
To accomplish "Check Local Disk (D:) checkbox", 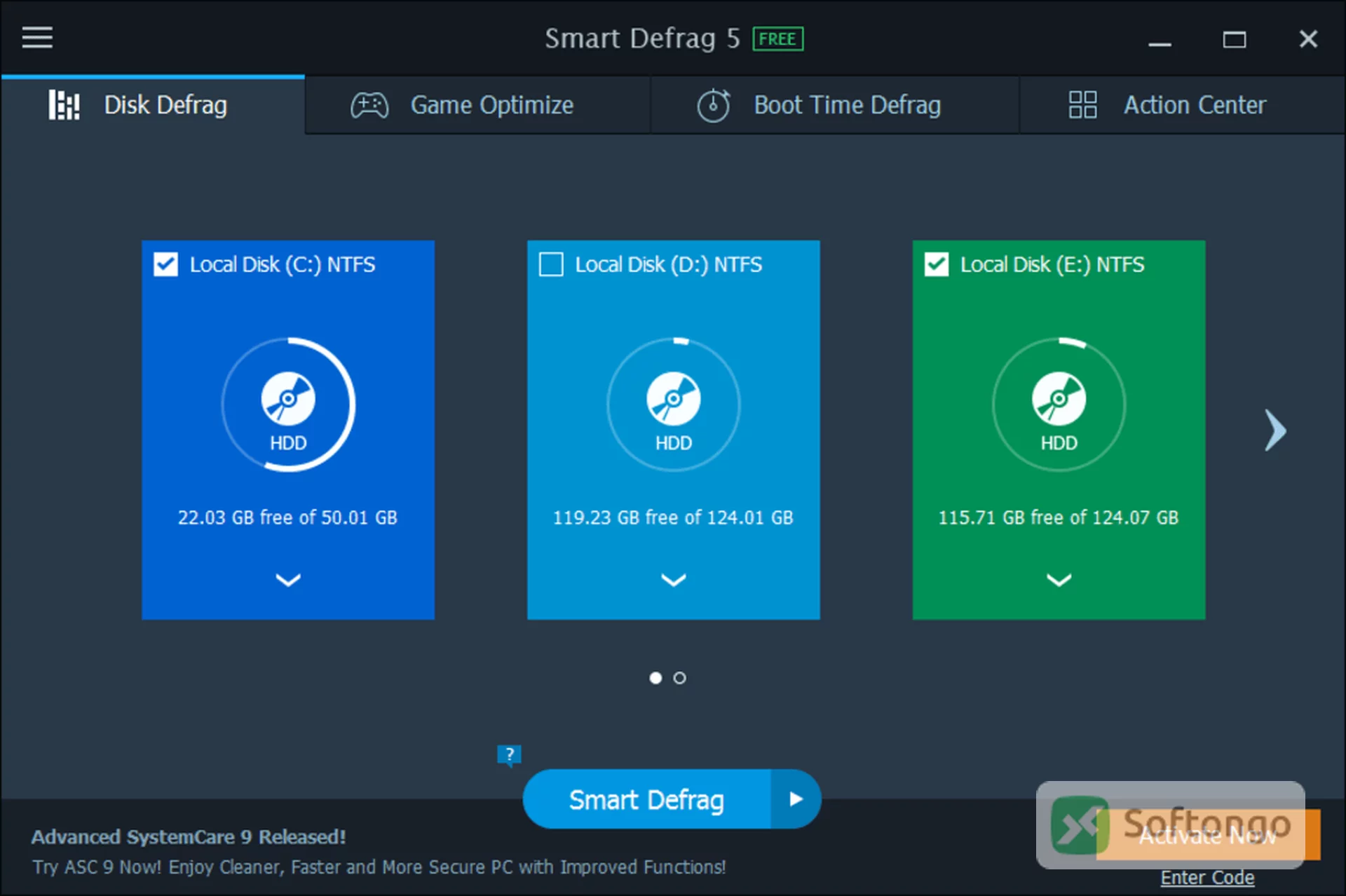I will click(551, 264).
